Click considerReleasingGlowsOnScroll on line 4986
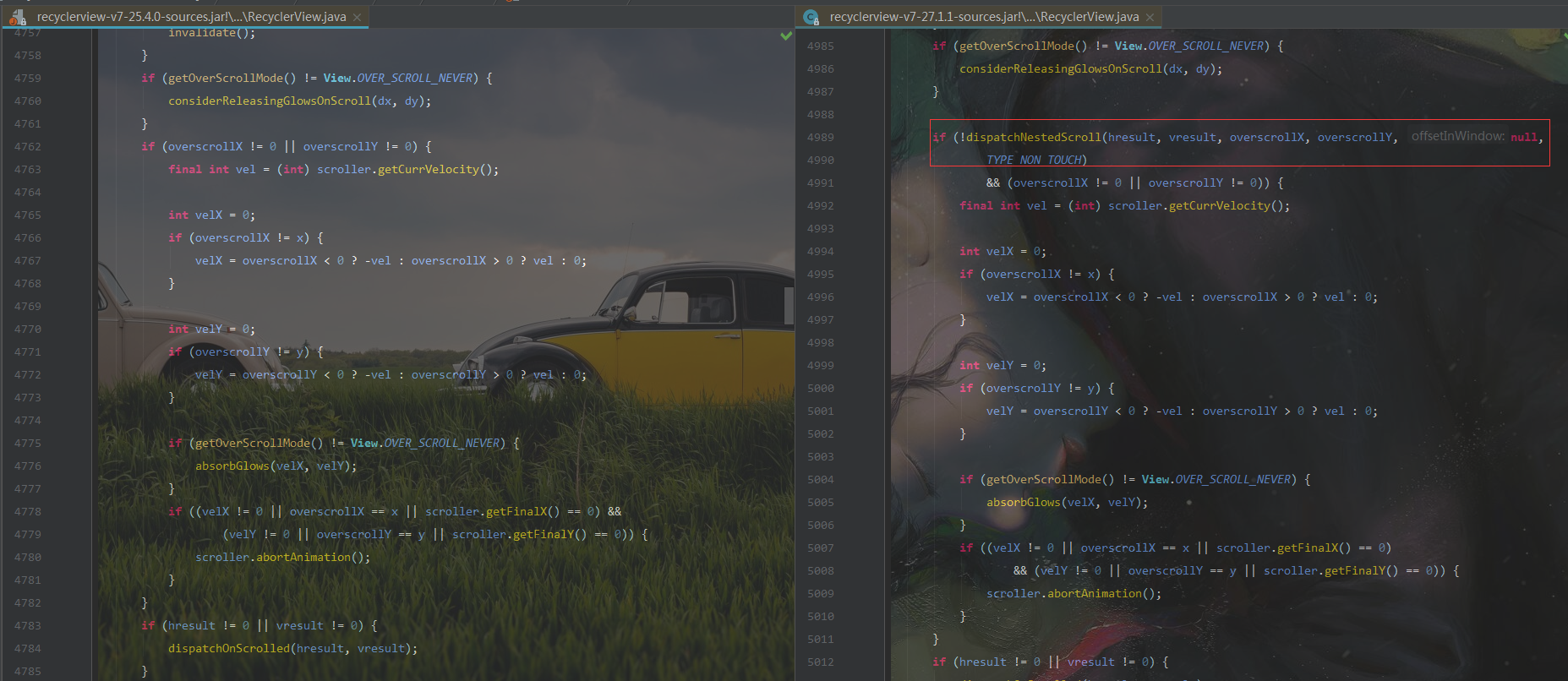Viewport: 1568px width, 681px height. 1061,68
